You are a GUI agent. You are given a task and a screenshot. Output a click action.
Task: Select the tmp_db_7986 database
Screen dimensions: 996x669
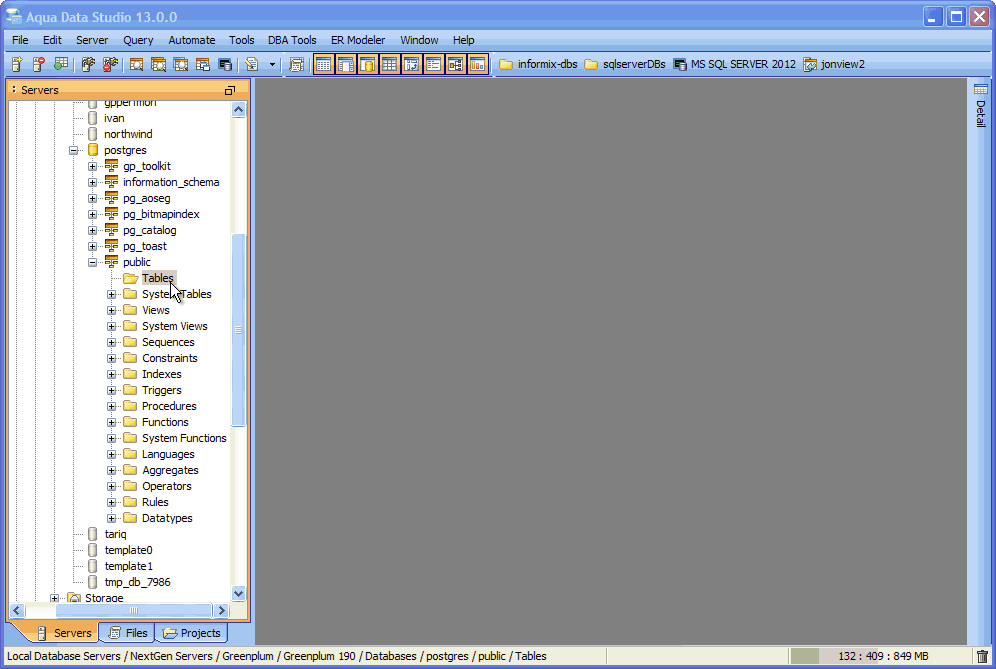click(137, 582)
